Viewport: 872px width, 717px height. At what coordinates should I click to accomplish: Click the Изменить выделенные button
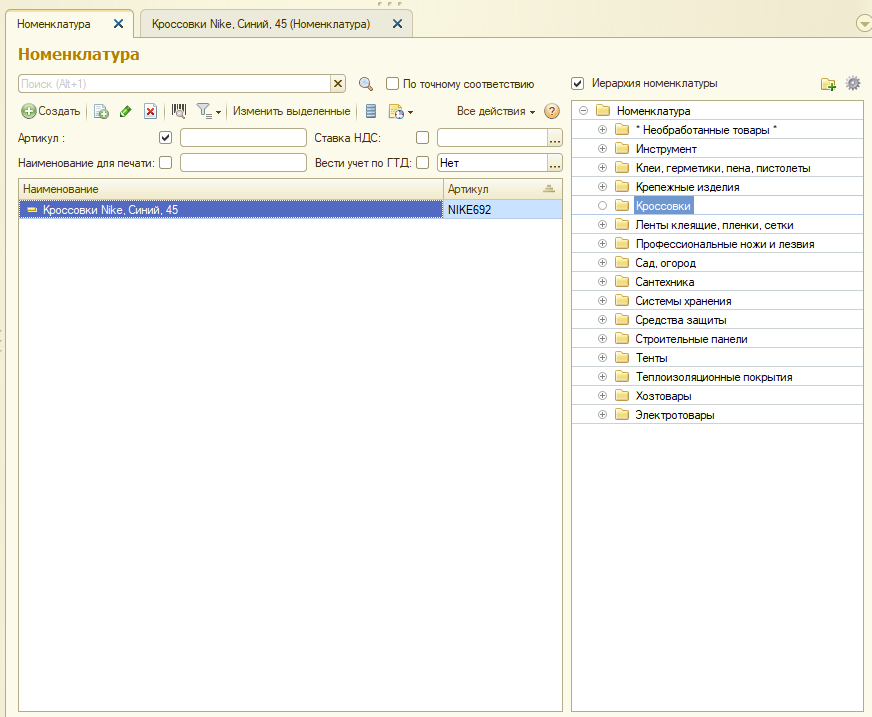click(x=291, y=112)
